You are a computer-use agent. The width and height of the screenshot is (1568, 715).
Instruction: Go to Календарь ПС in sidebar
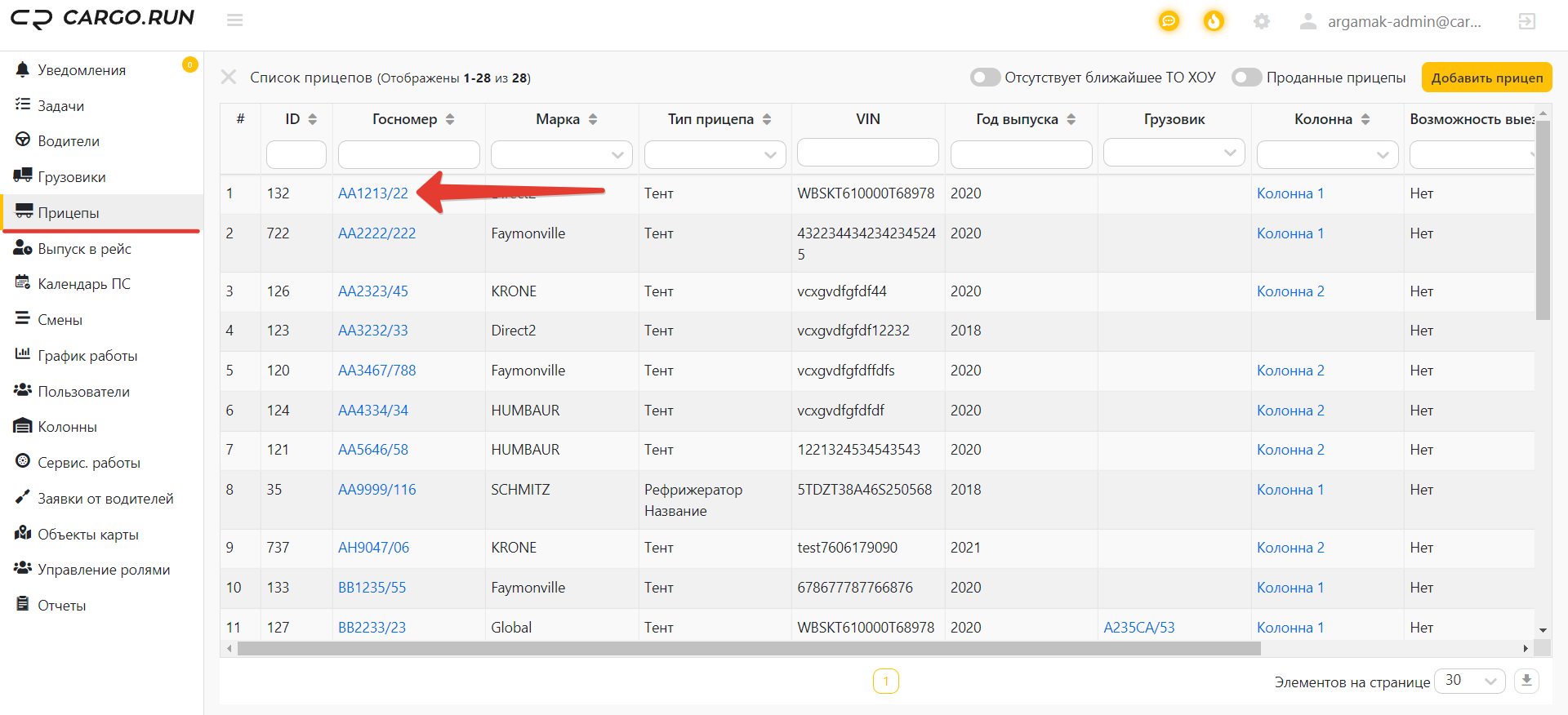pos(84,284)
